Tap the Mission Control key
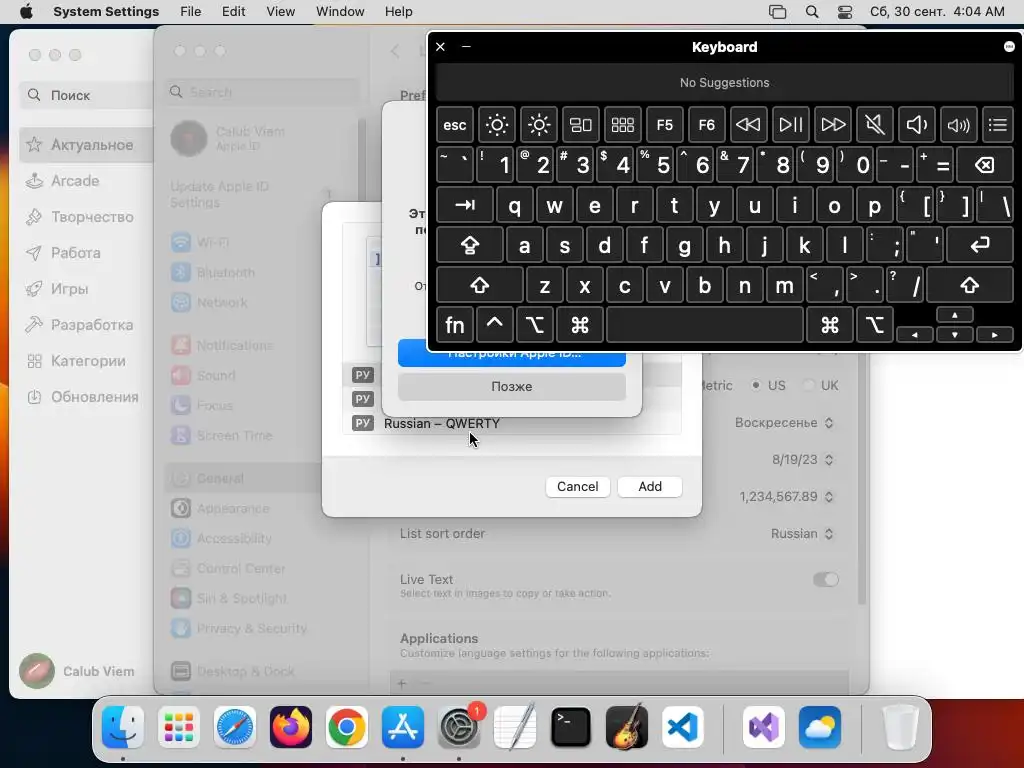Image resolution: width=1024 pixels, height=768 pixels. tap(581, 125)
